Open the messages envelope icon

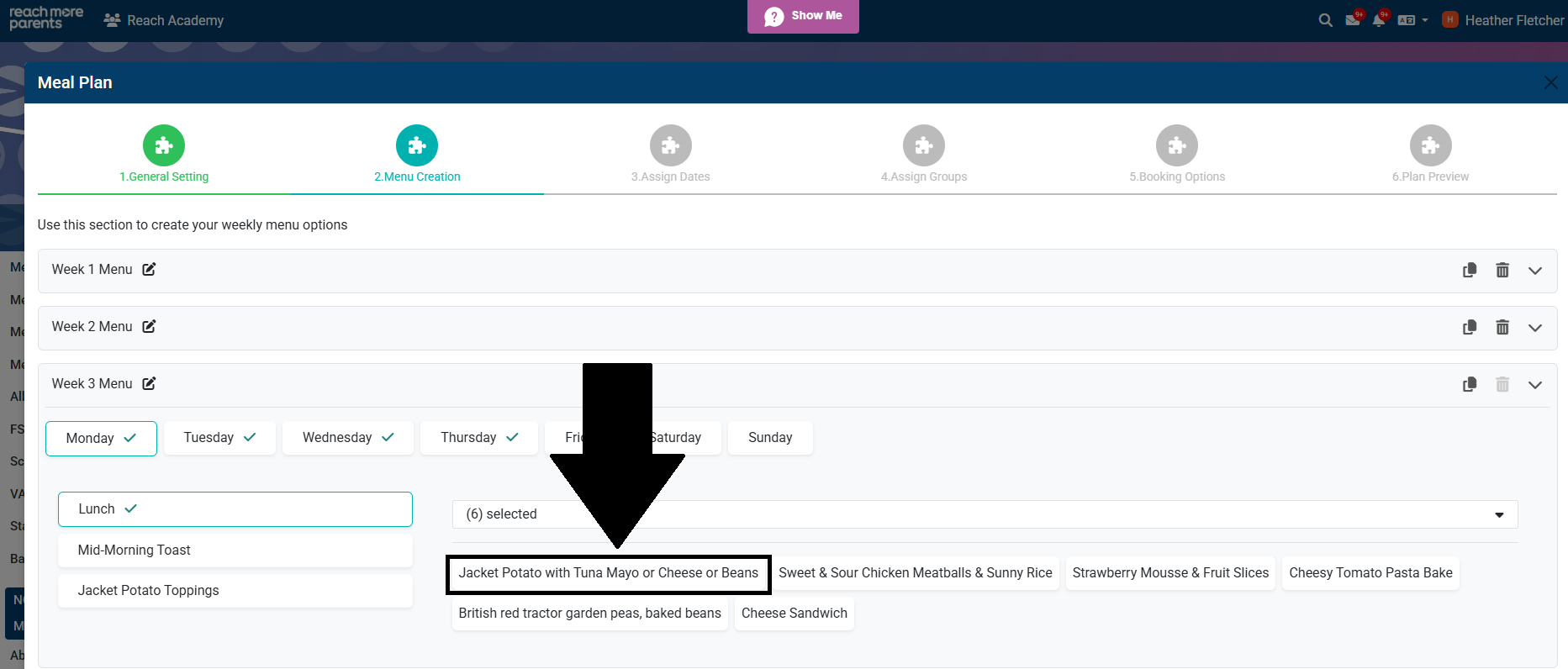click(1352, 20)
